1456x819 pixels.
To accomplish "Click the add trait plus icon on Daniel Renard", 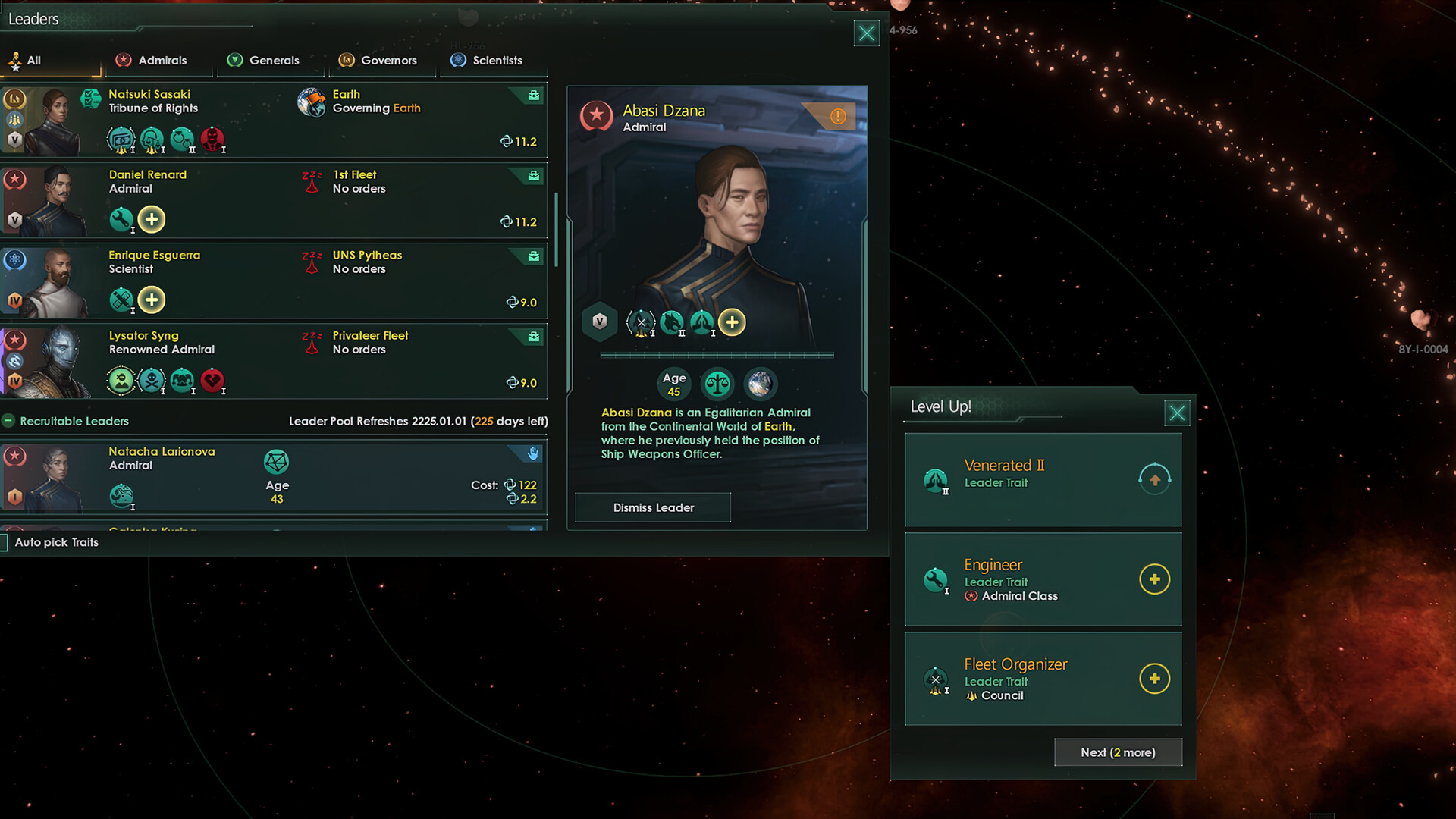I will (x=151, y=220).
